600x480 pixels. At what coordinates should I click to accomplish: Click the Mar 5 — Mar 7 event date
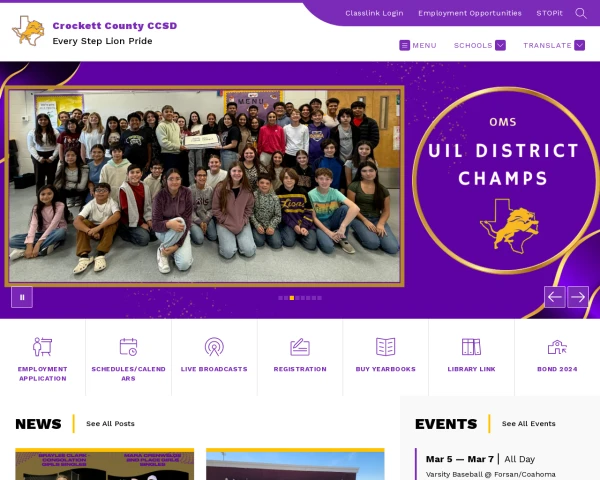pos(460,459)
